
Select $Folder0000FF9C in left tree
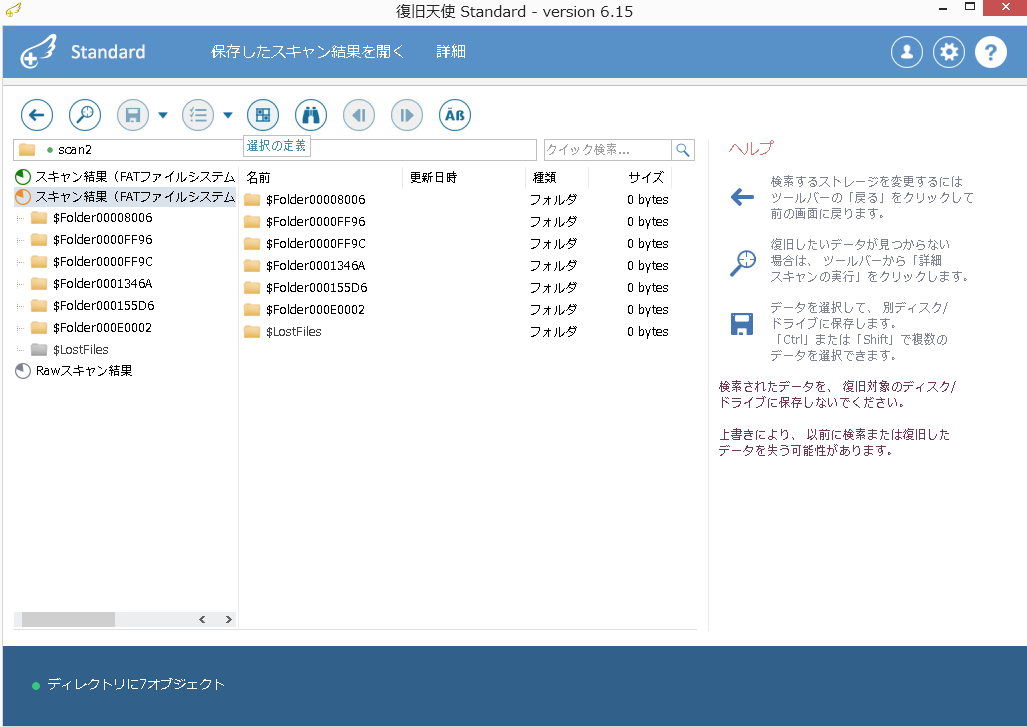coord(92,262)
